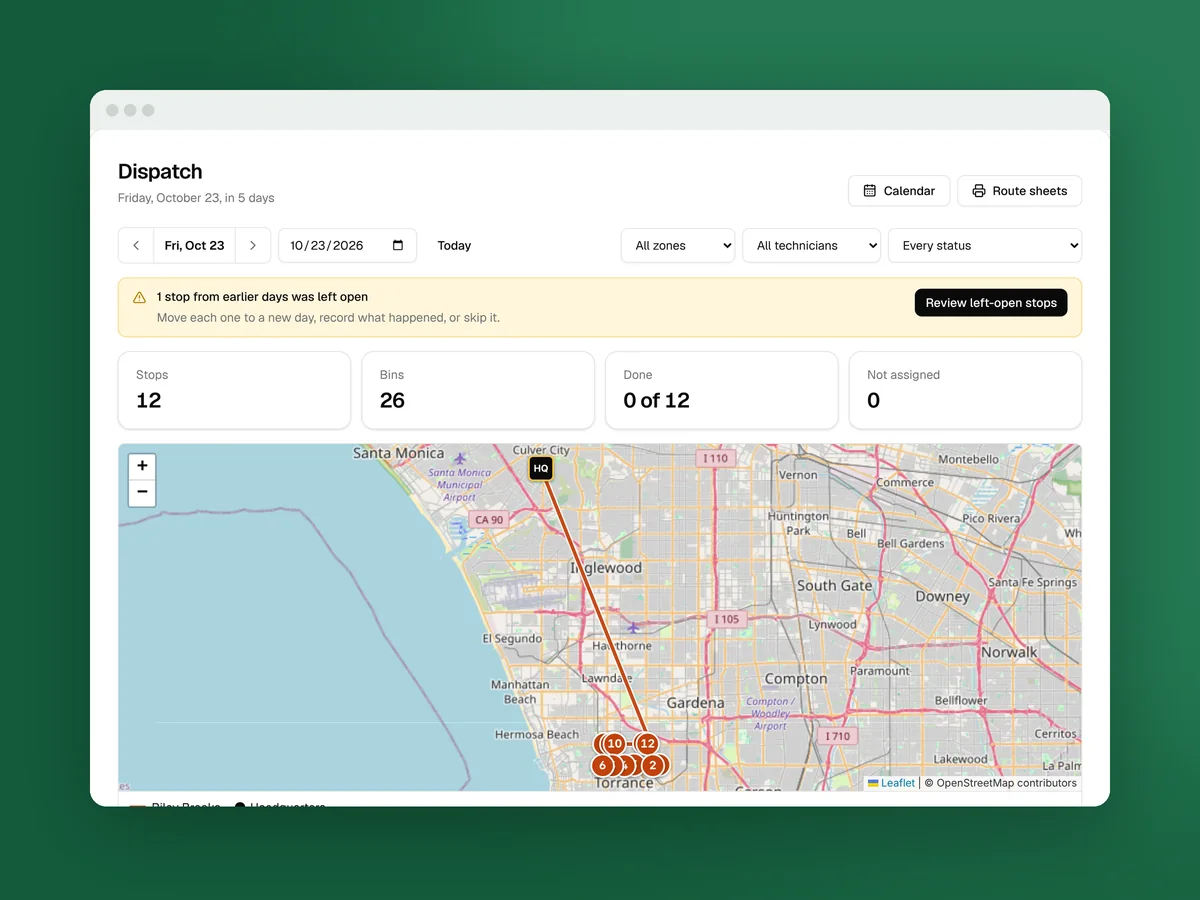
Task: Click the 'Friday, October 23, in 5 days' subtitle
Action: tap(196, 198)
